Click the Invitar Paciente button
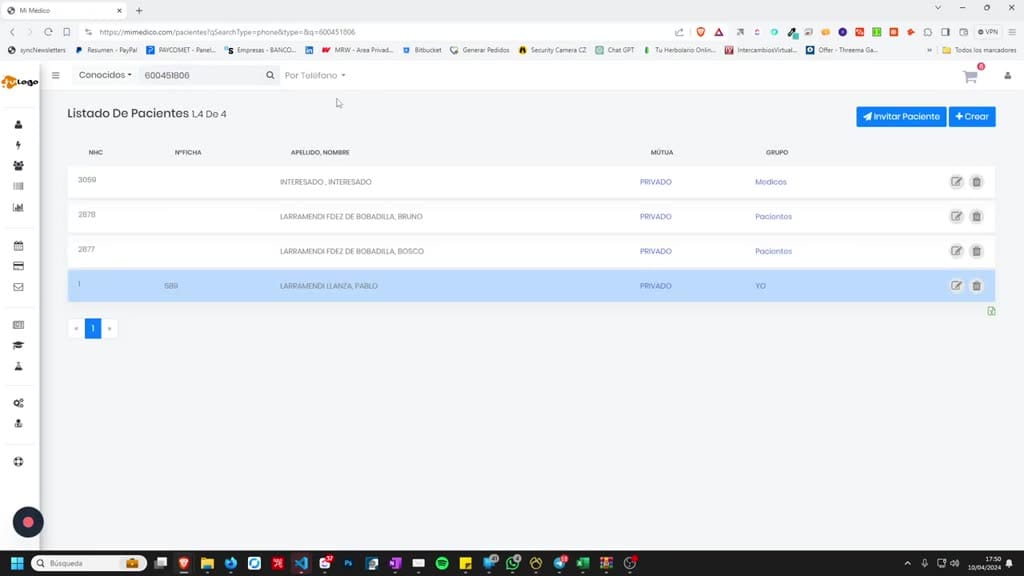 (901, 116)
